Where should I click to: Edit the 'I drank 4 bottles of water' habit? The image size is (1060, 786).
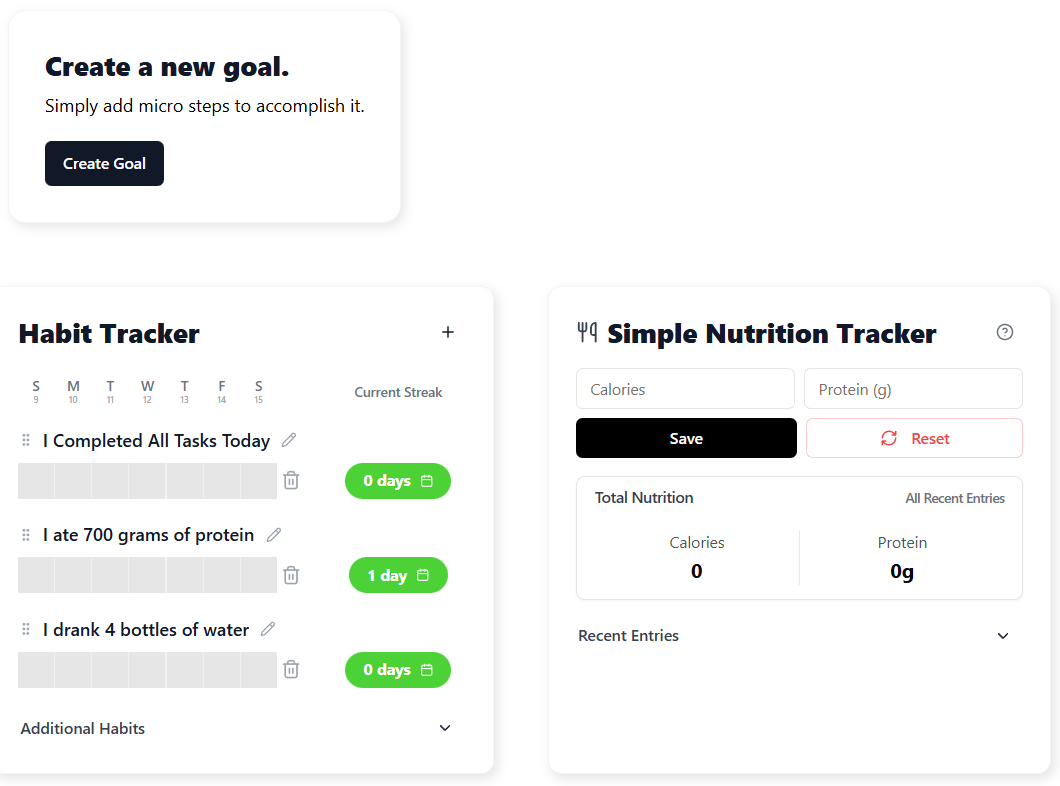pyautogui.click(x=268, y=629)
